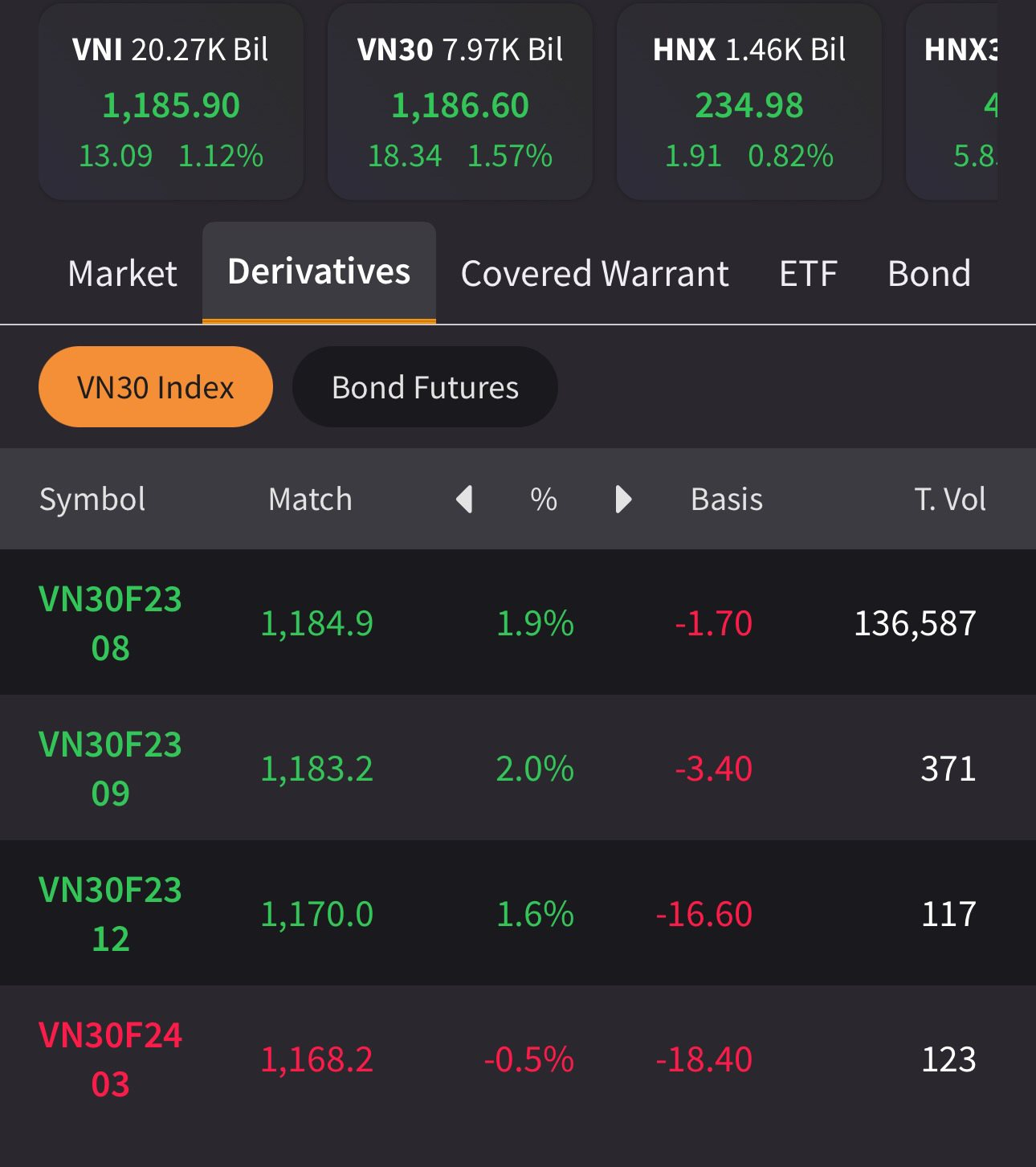Sort by the Match column header

pyautogui.click(x=310, y=500)
